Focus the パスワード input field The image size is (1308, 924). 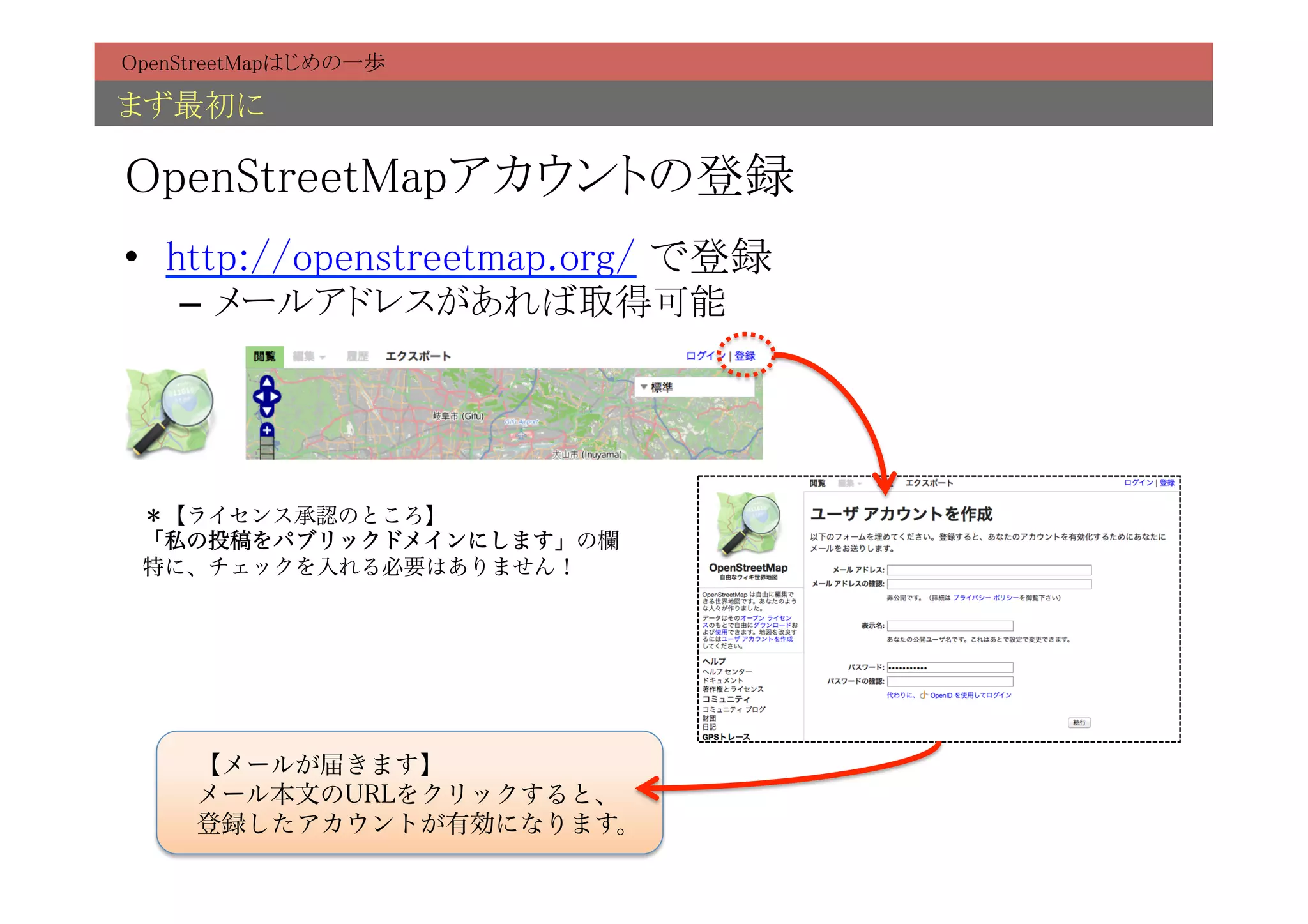[950, 668]
